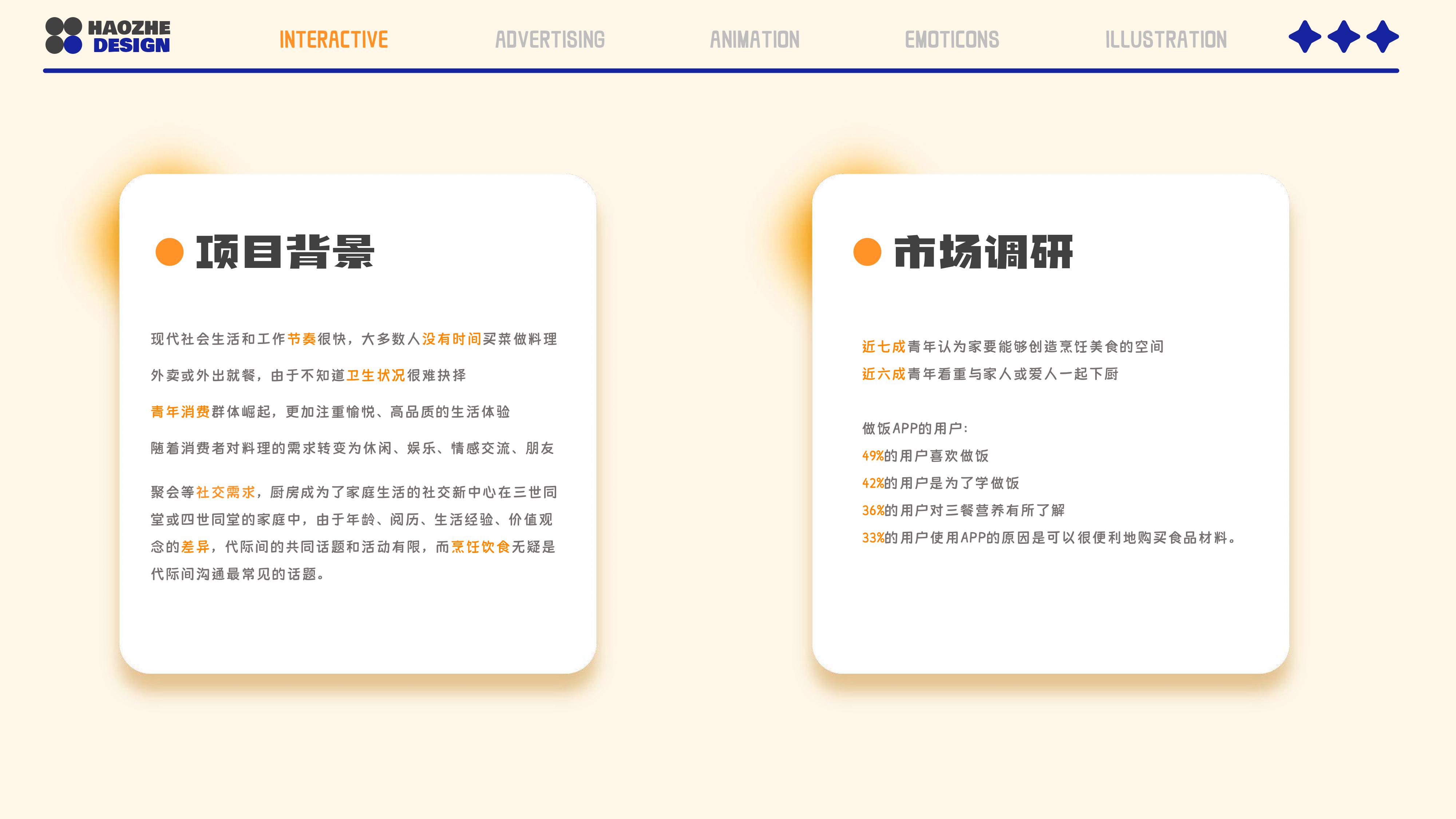Open the INTERACTIVE tab
The width and height of the screenshot is (1456, 819).
333,40
